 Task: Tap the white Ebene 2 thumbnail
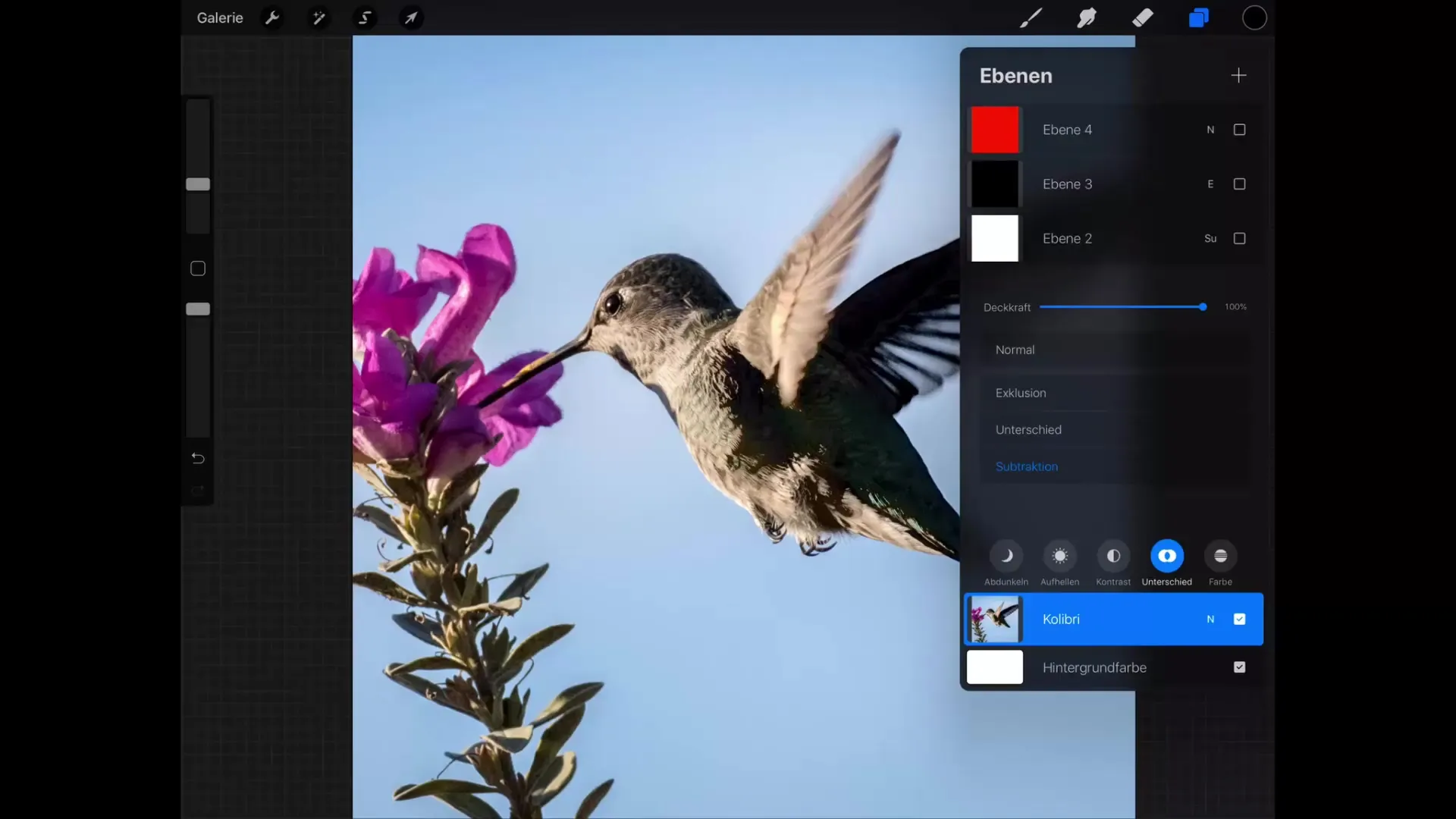coord(995,238)
